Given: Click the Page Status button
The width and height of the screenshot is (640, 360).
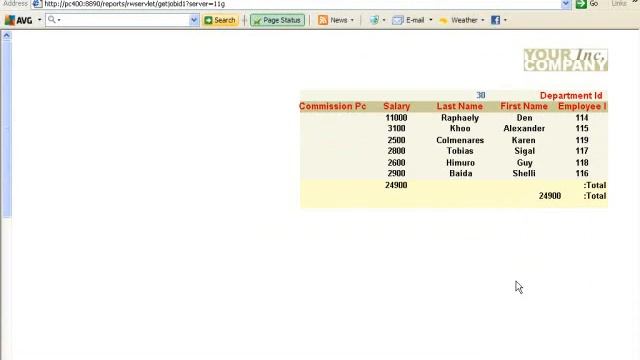Looking at the screenshot, I should [x=278, y=20].
